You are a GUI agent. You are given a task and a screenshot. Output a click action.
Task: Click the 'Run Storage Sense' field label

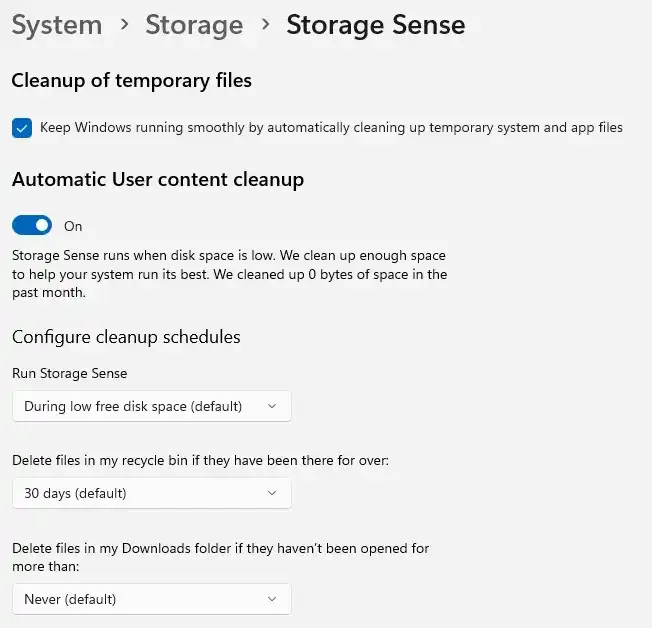click(69, 373)
